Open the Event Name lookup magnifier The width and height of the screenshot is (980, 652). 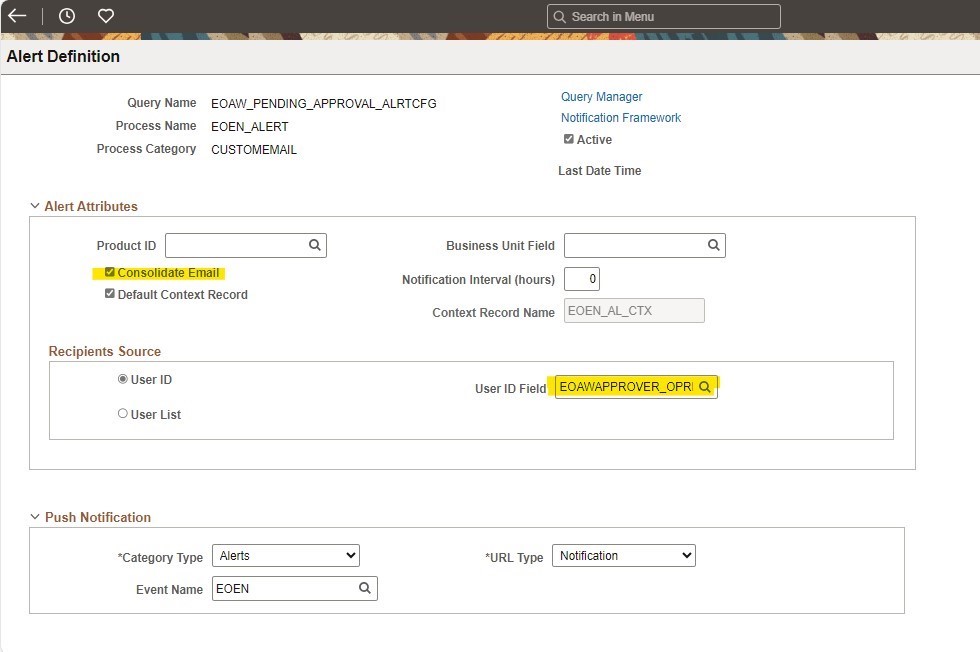[x=365, y=588]
